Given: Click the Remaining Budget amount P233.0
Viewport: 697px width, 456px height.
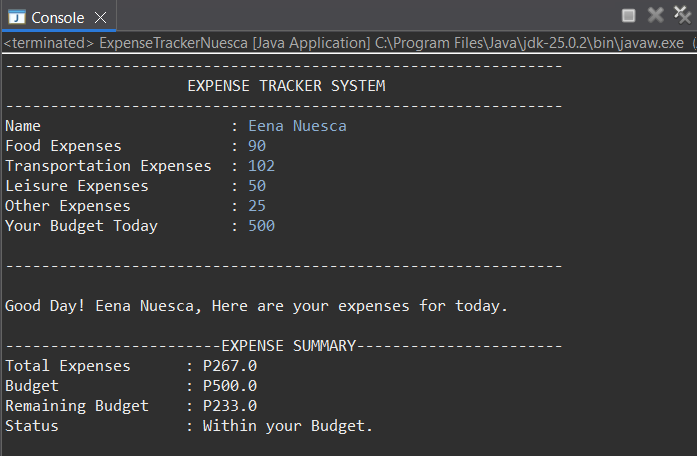Looking at the screenshot, I should pos(230,406).
